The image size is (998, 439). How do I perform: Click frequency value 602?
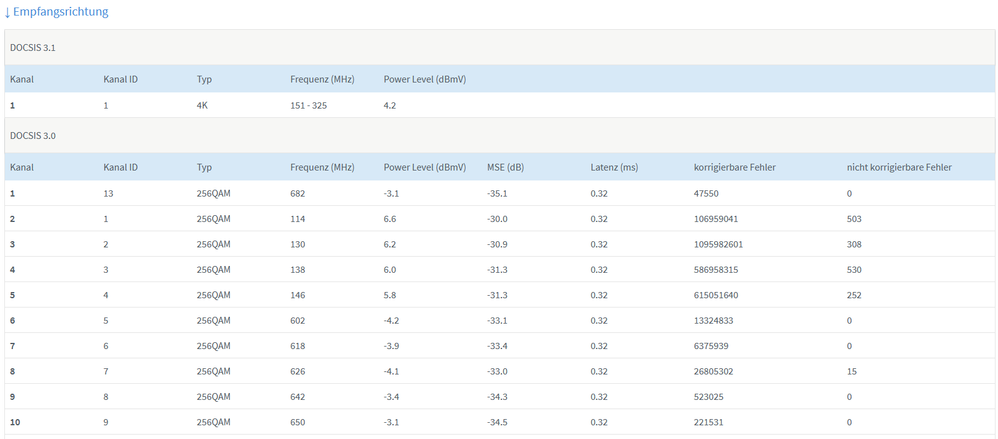click(x=298, y=321)
